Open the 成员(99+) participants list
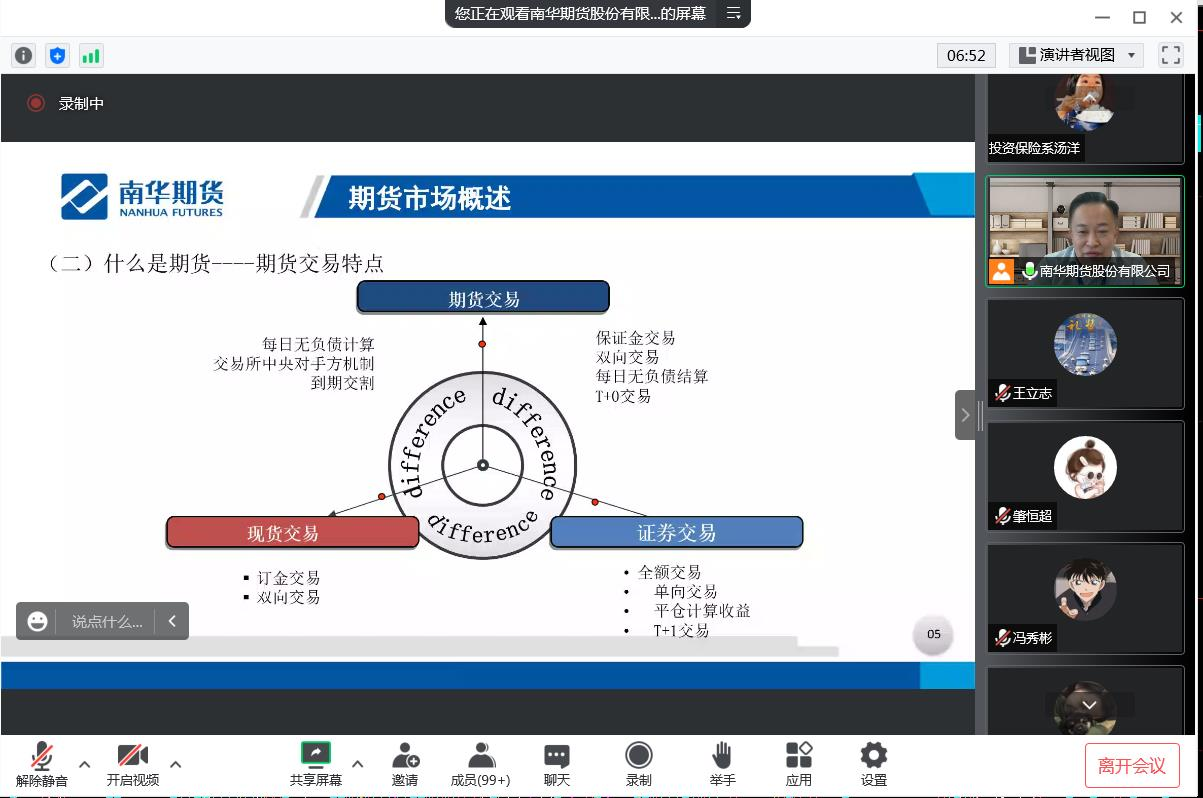Screen dimensions: 1203x798 coord(480,764)
